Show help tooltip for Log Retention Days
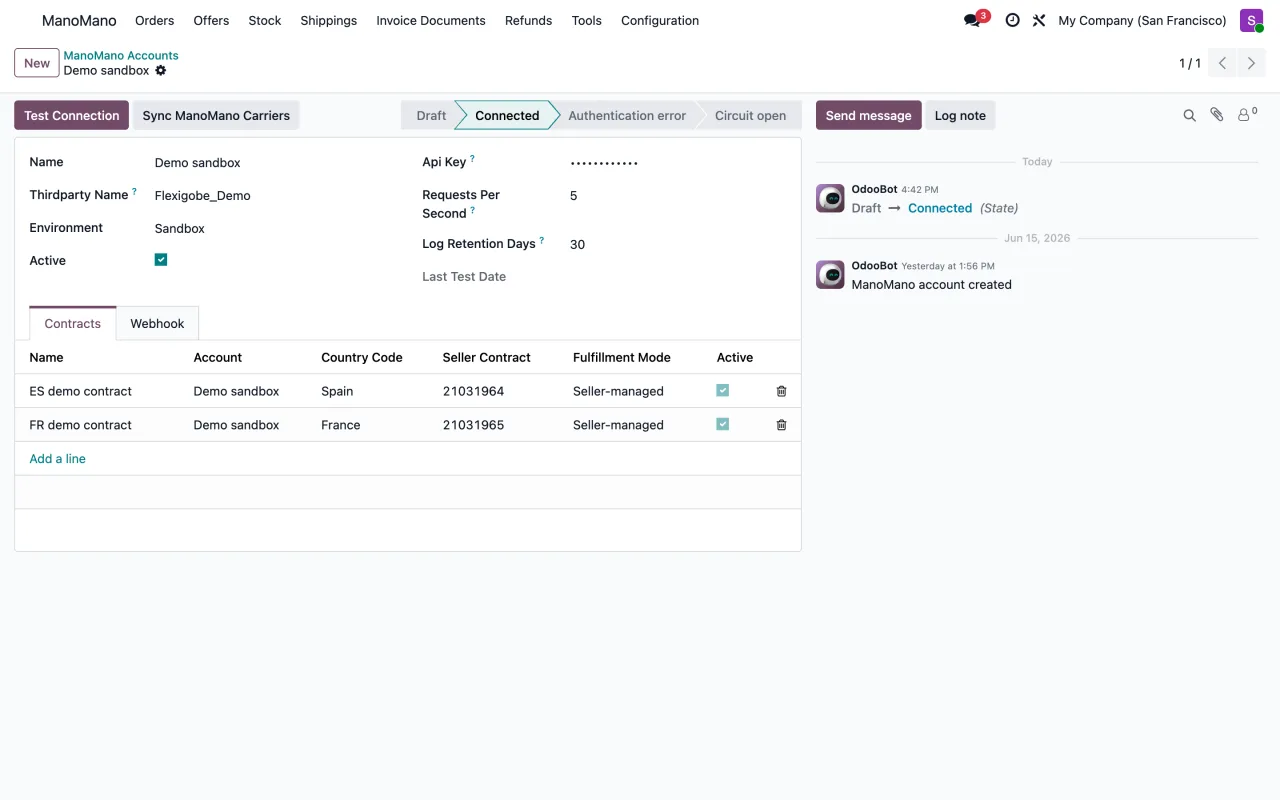The height and width of the screenshot is (800, 1280). 542,240
